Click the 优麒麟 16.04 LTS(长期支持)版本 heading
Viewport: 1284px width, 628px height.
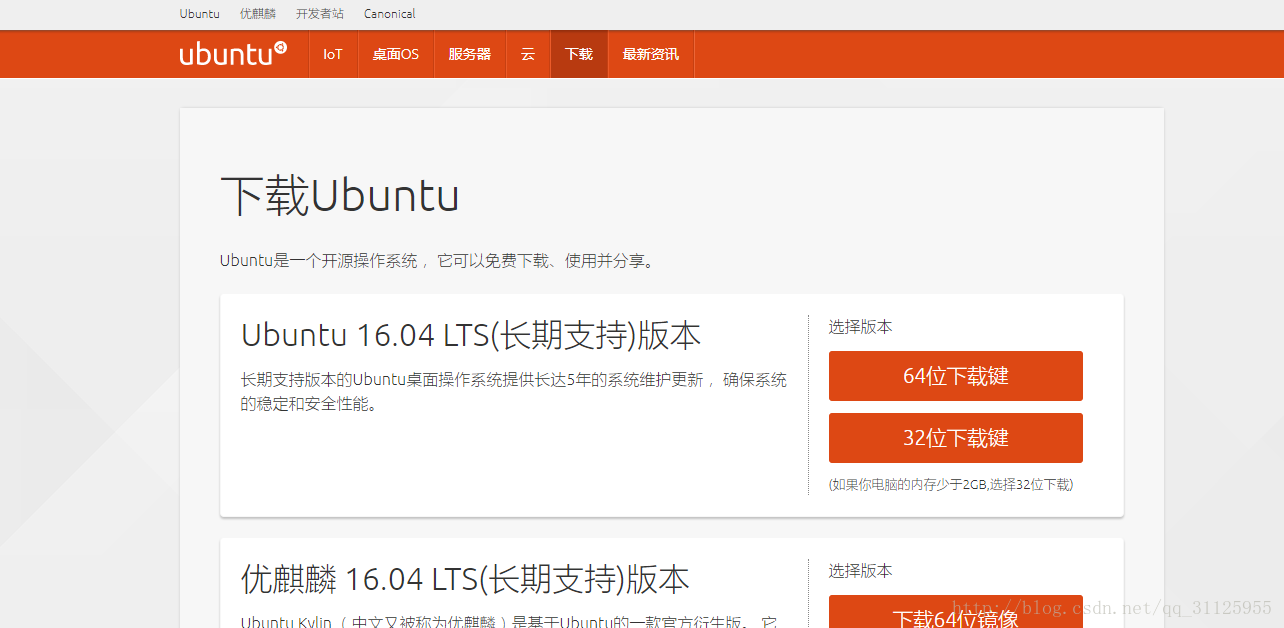coord(465,580)
